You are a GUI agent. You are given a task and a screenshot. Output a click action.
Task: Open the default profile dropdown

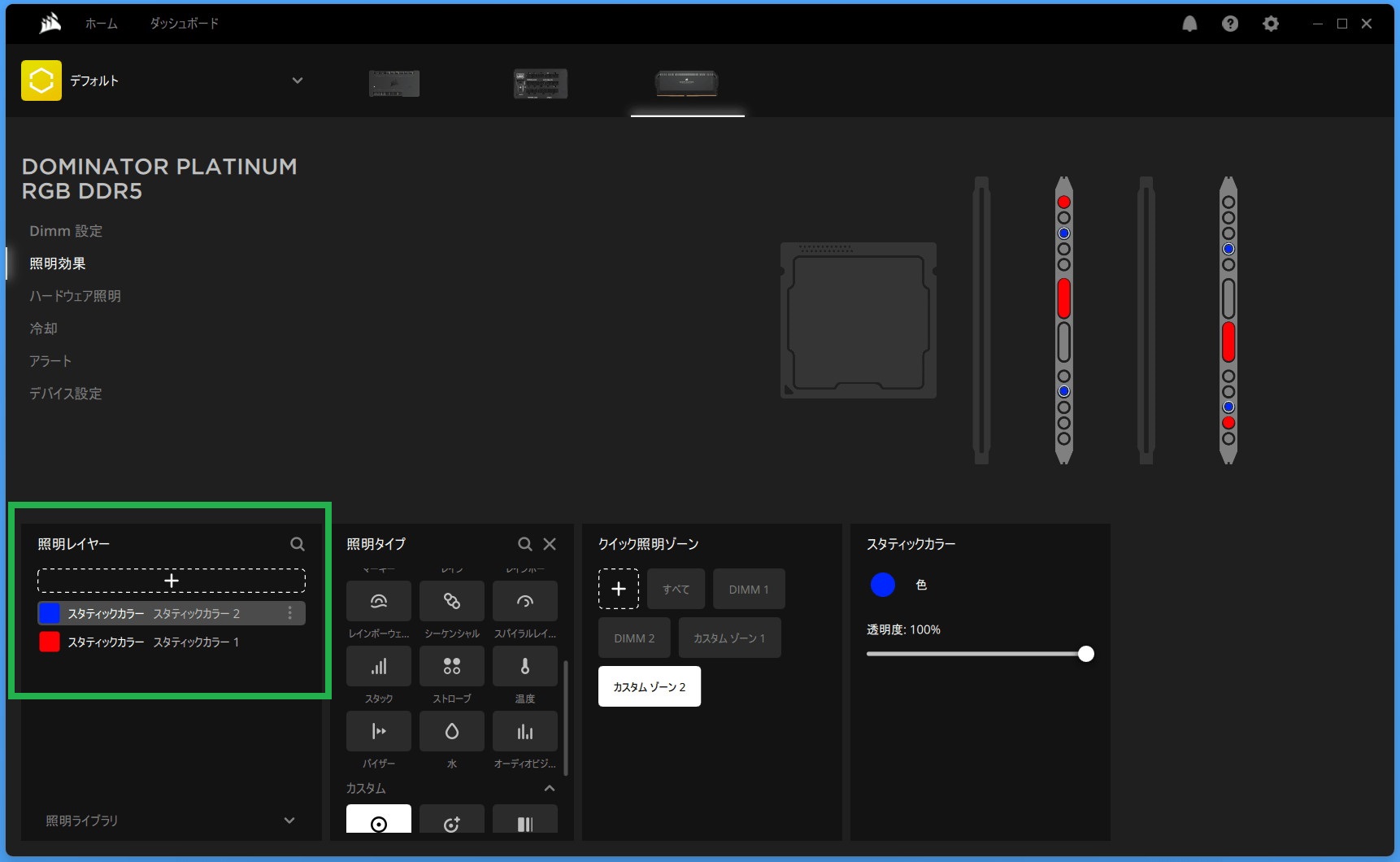298,81
